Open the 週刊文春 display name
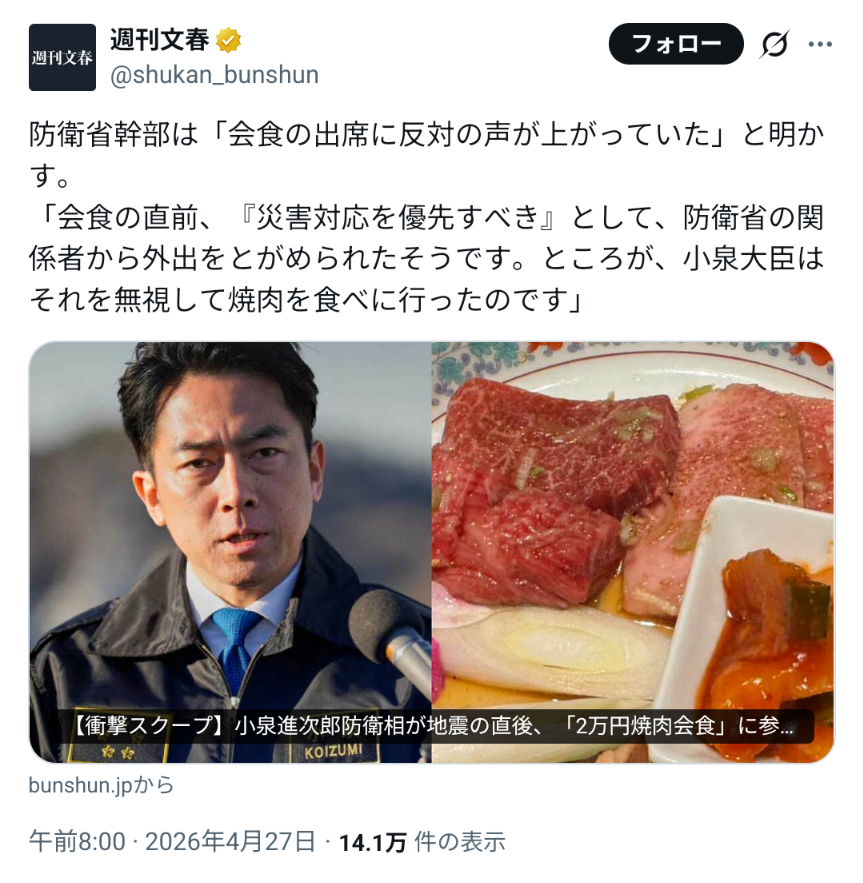Image resolution: width=863 pixels, height=883 pixels. coord(159,40)
